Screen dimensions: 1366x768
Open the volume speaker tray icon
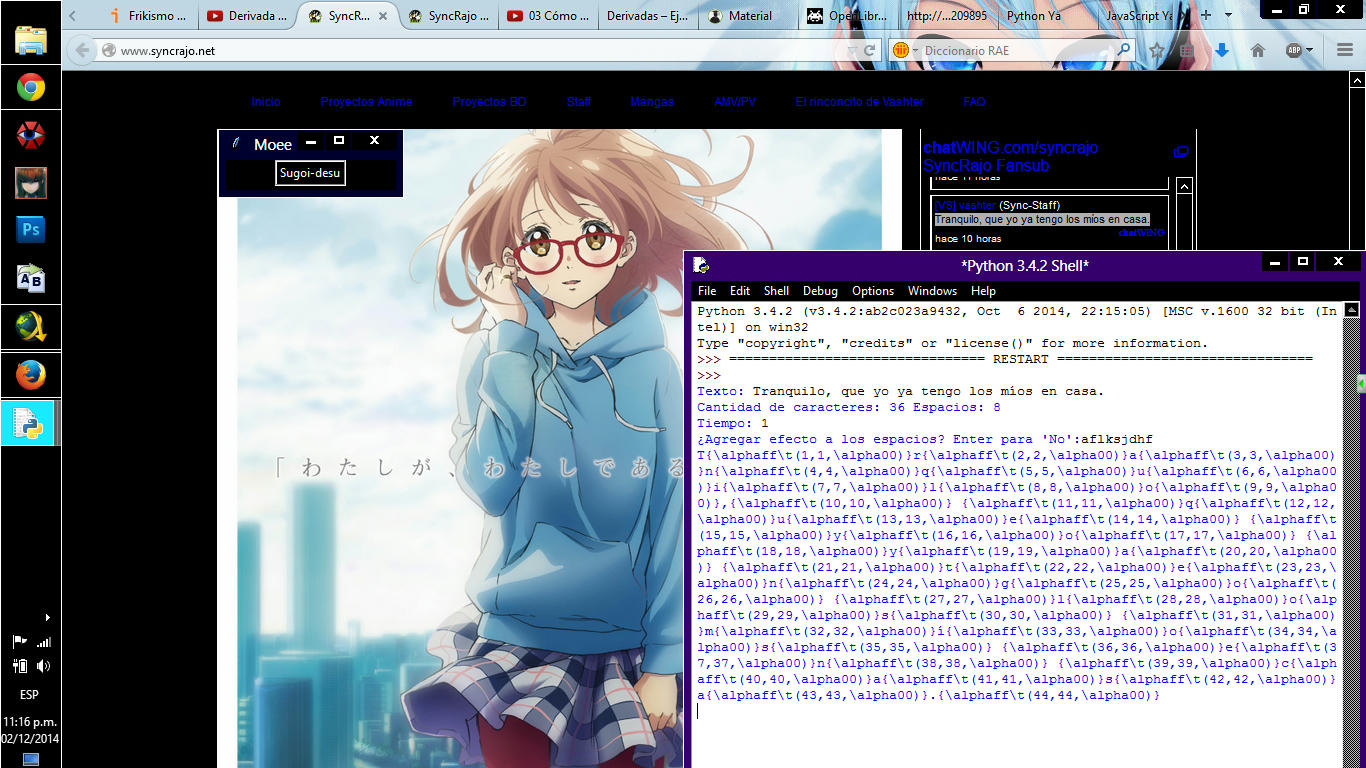click(x=43, y=666)
